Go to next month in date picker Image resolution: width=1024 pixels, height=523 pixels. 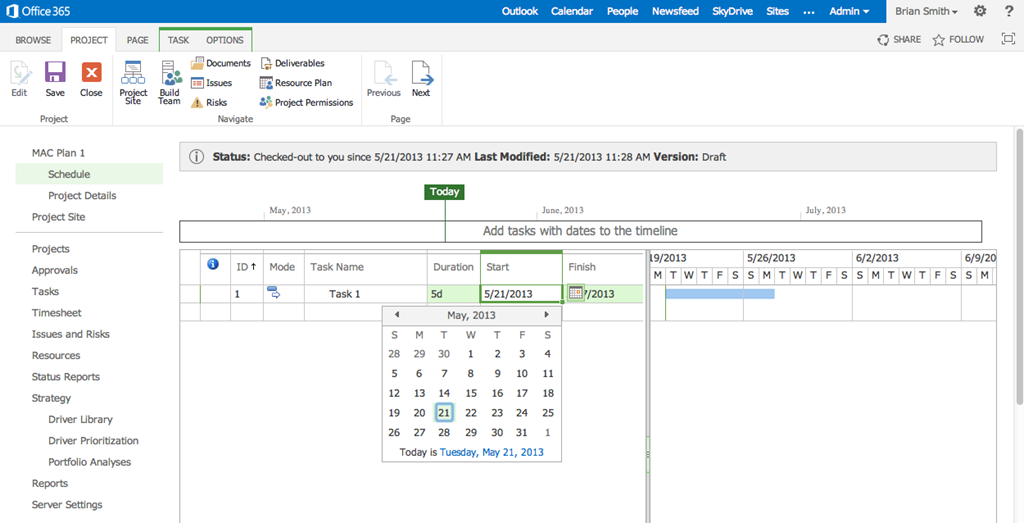[x=546, y=315]
